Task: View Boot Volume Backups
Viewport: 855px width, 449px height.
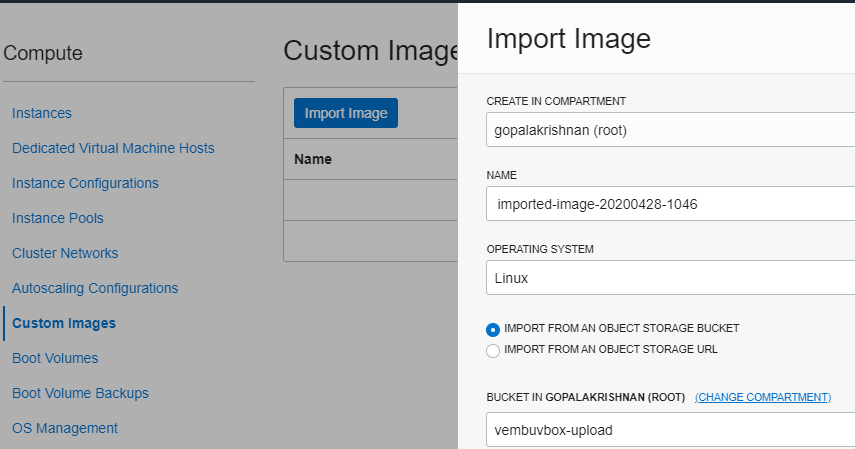Action: [x=81, y=393]
